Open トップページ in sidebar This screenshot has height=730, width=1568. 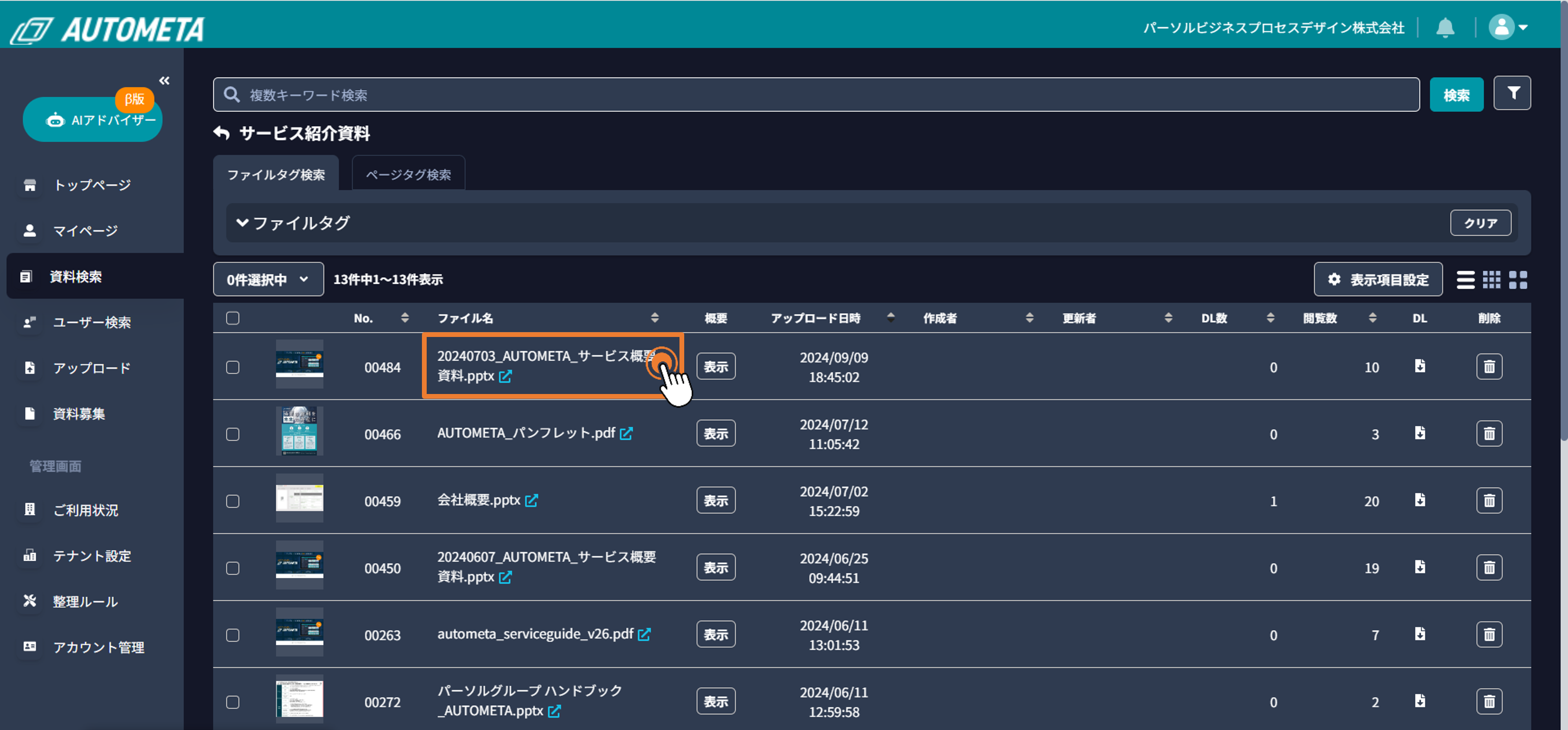(92, 184)
